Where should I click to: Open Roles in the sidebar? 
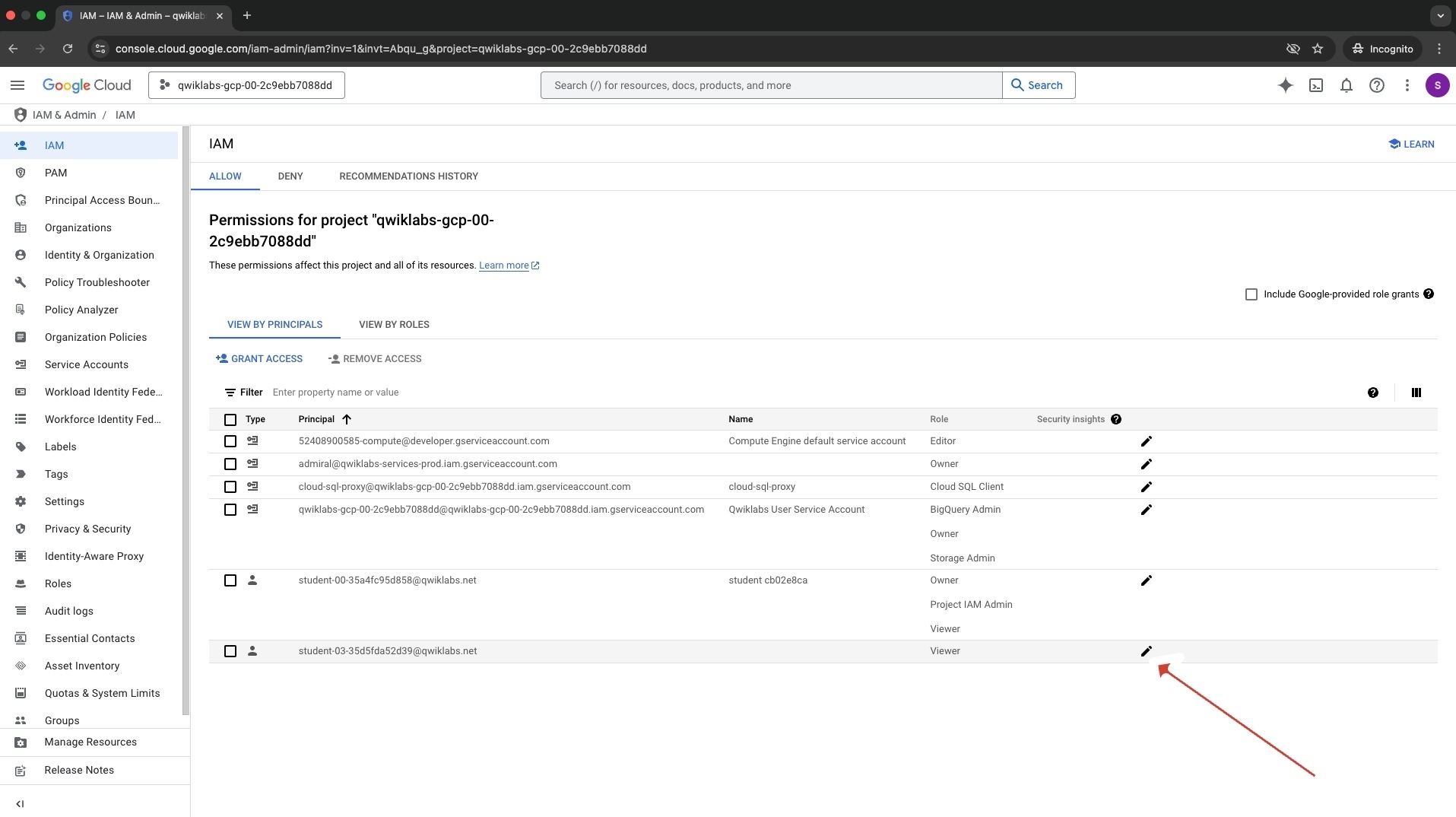(58, 583)
